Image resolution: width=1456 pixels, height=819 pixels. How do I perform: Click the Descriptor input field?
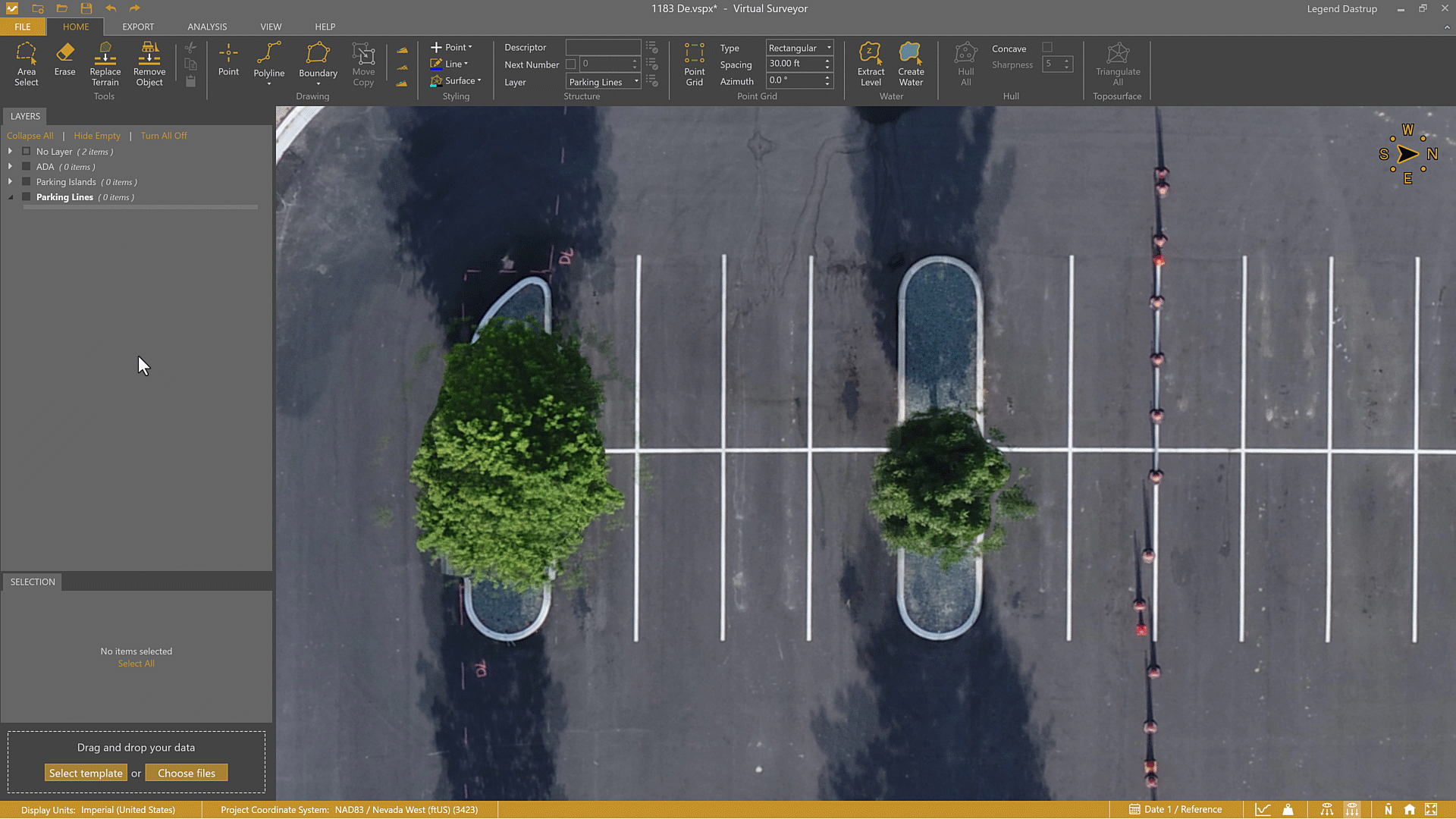pyautogui.click(x=603, y=47)
